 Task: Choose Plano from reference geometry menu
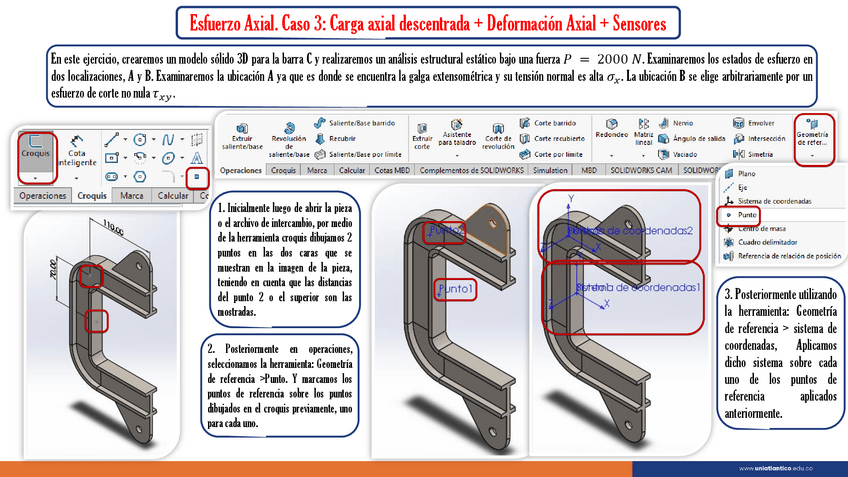[740, 174]
